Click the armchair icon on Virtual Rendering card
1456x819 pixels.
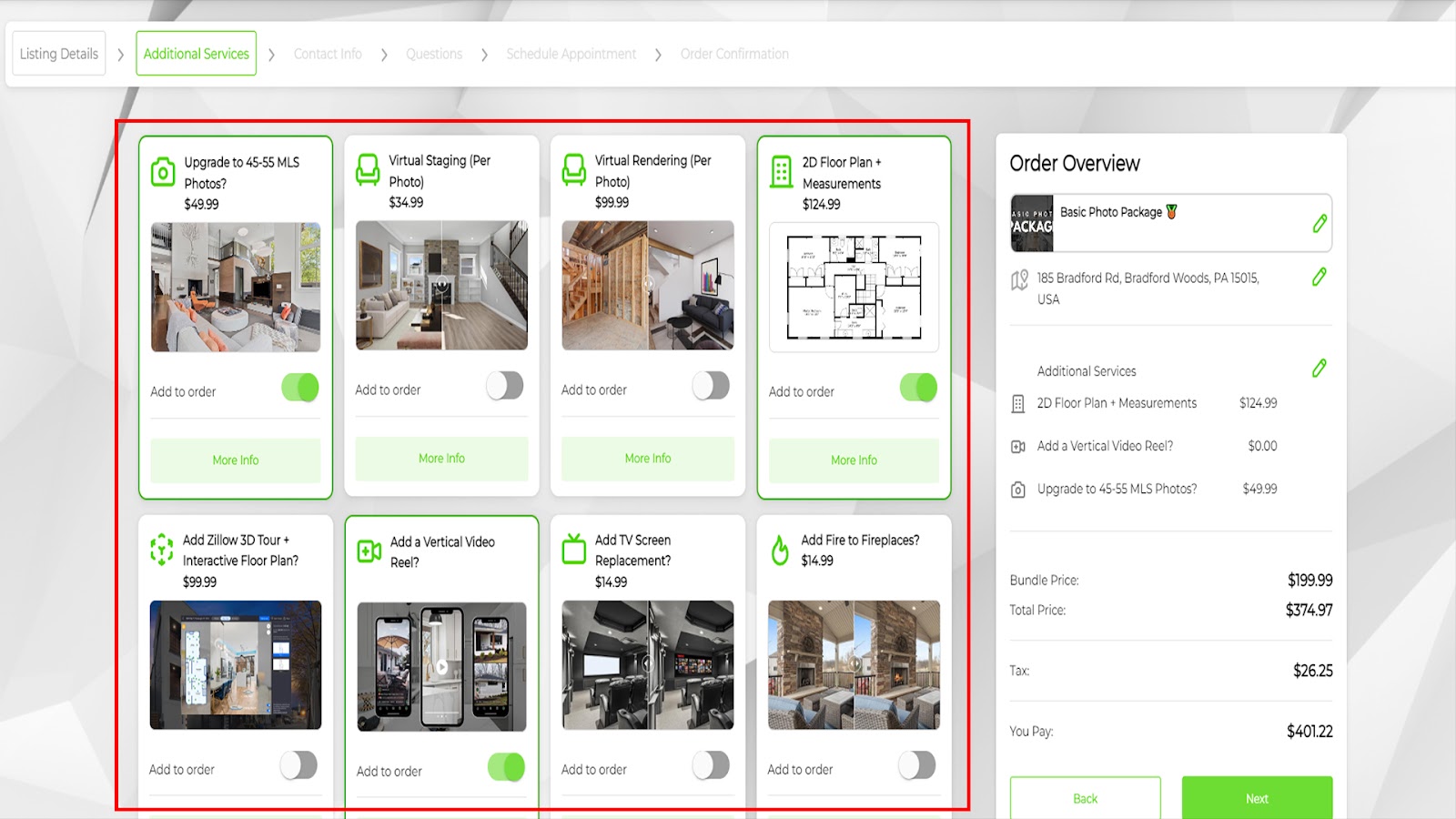click(574, 170)
